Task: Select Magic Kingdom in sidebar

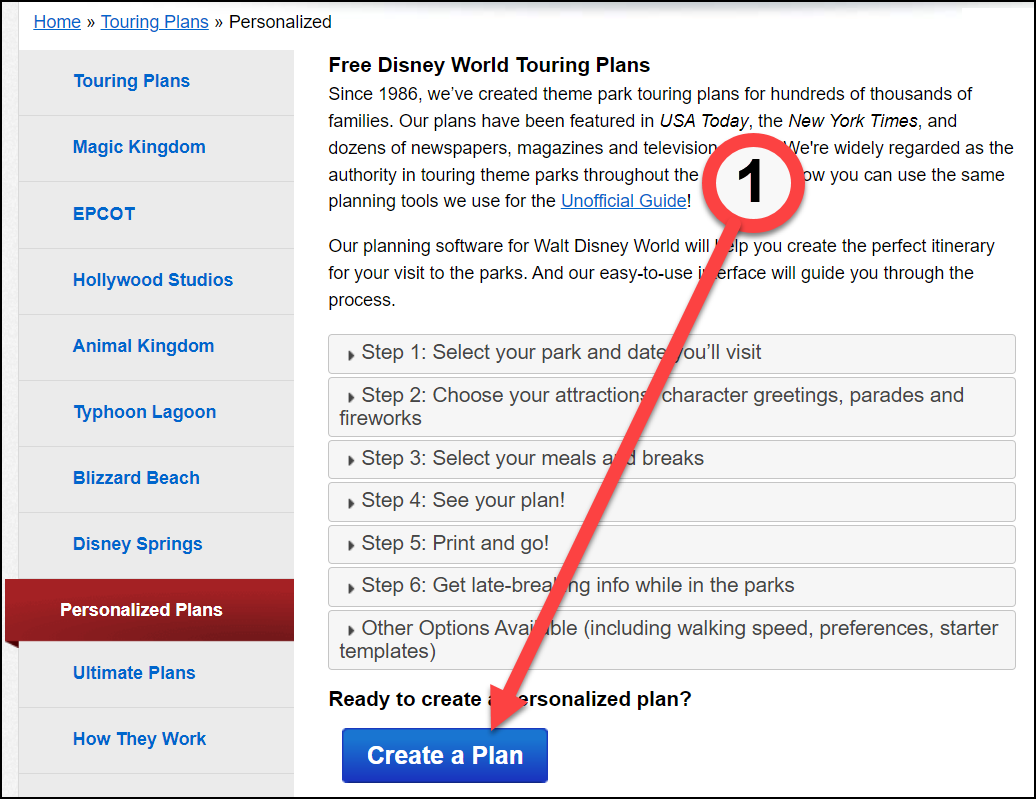Action: pyautogui.click(x=139, y=147)
